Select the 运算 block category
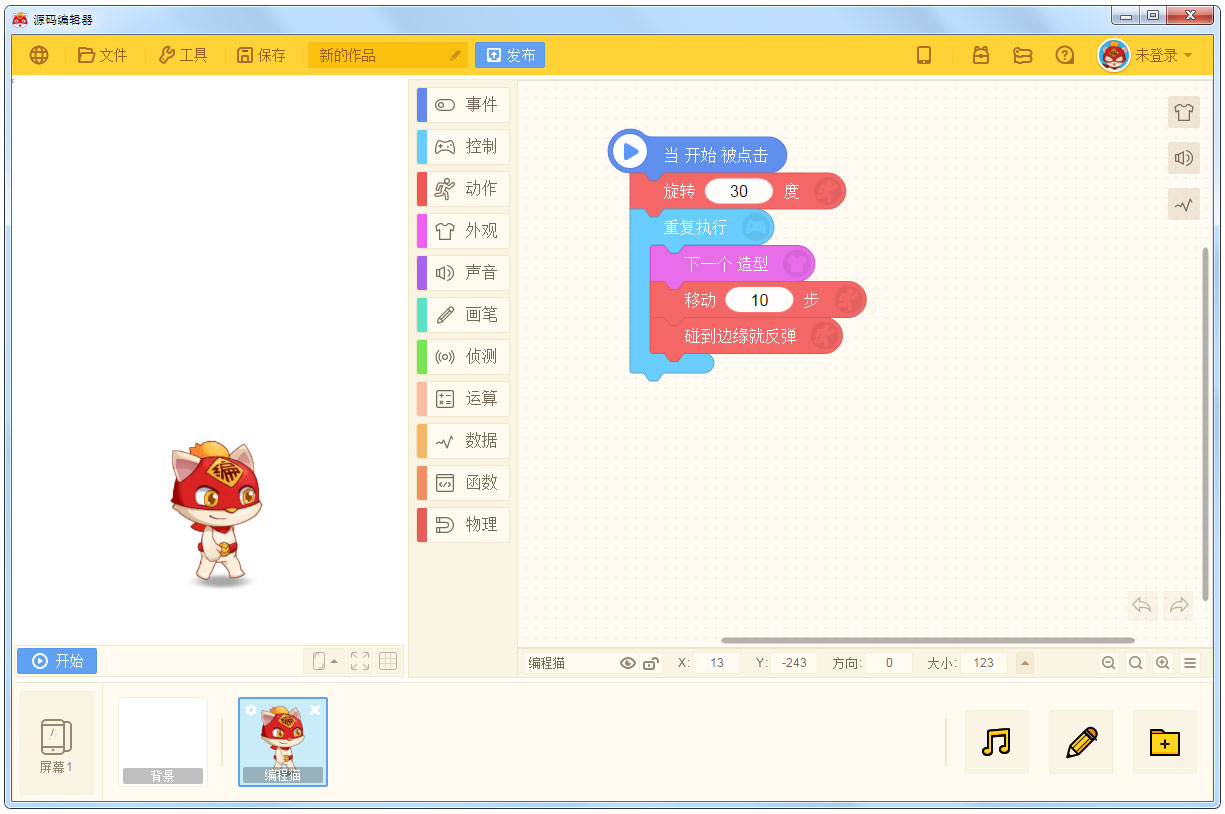 point(463,399)
